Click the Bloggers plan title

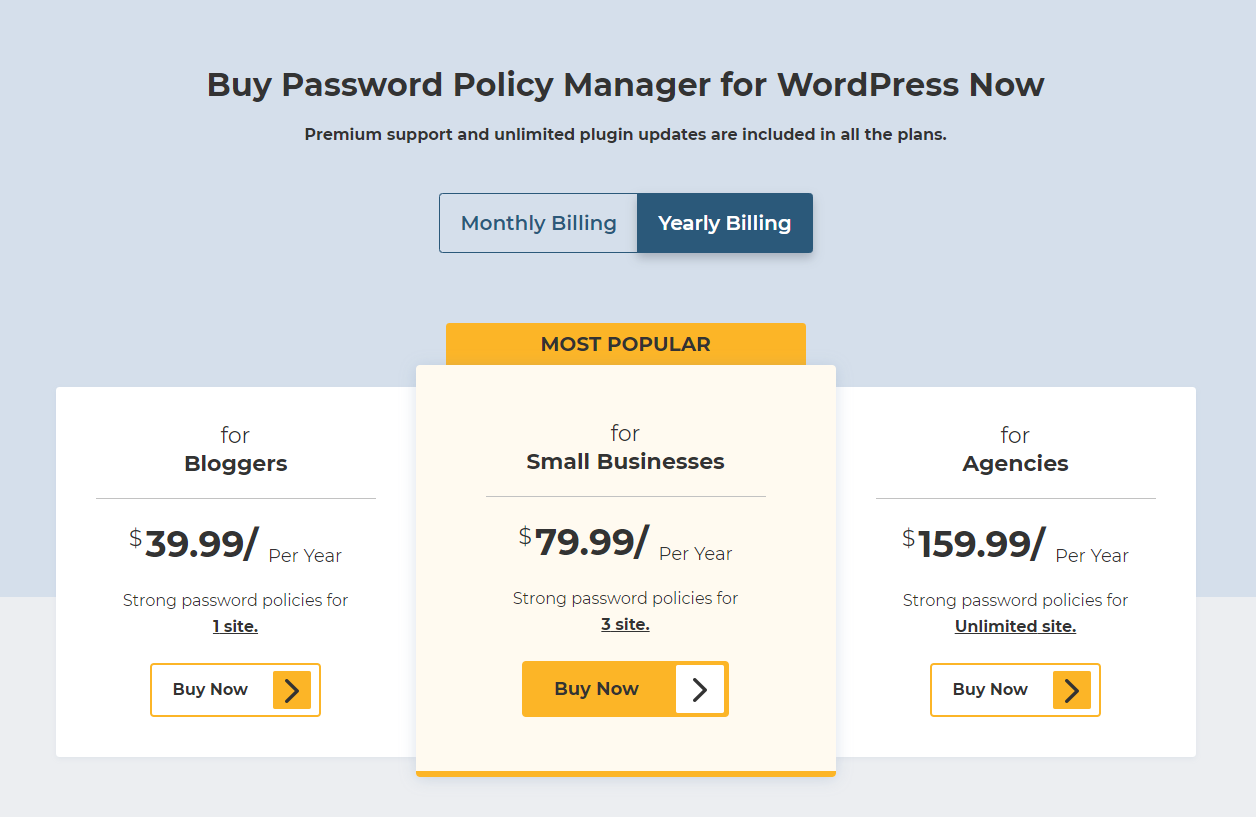(x=236, y=464)
